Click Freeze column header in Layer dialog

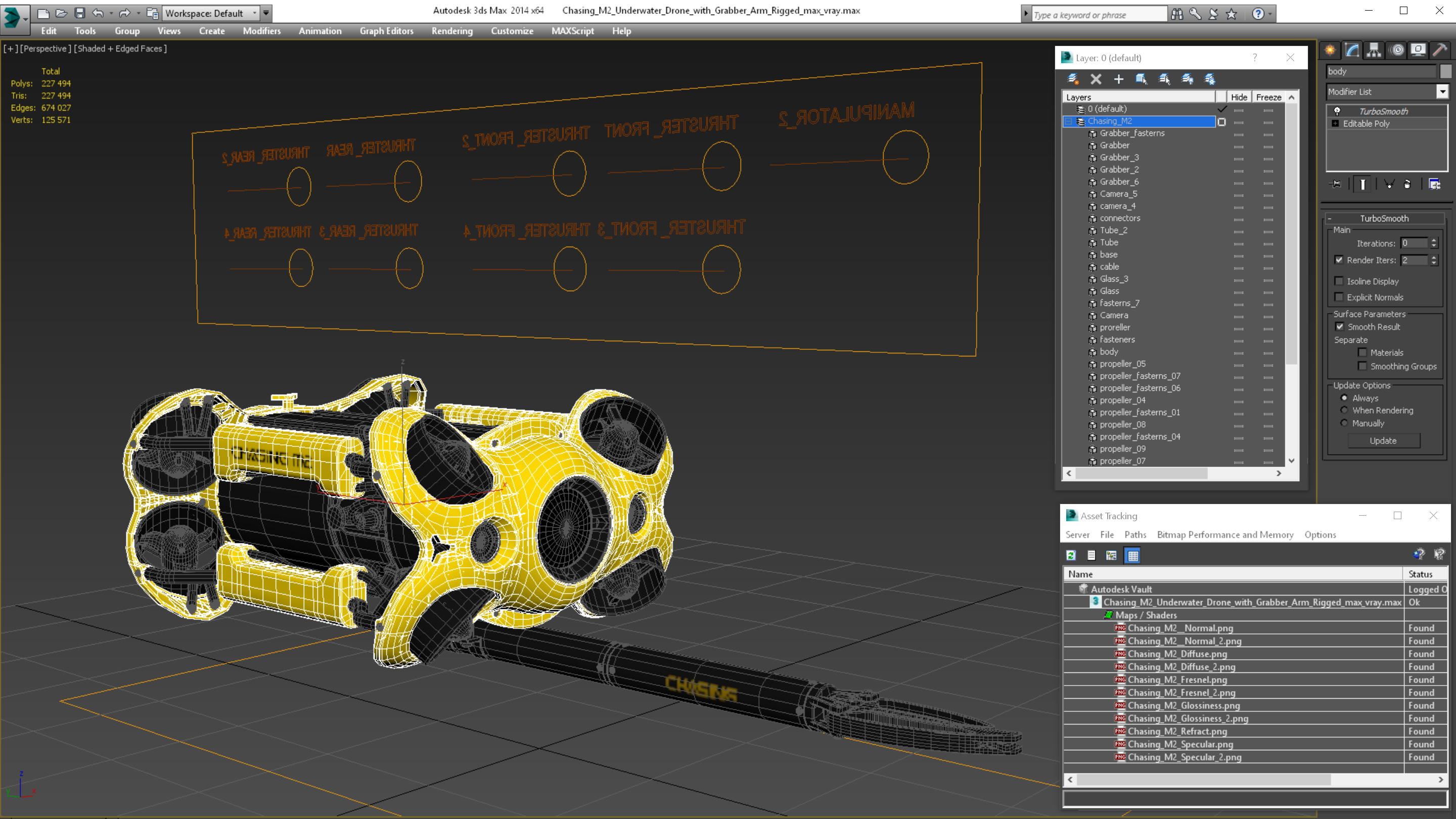click(1268, 97)
